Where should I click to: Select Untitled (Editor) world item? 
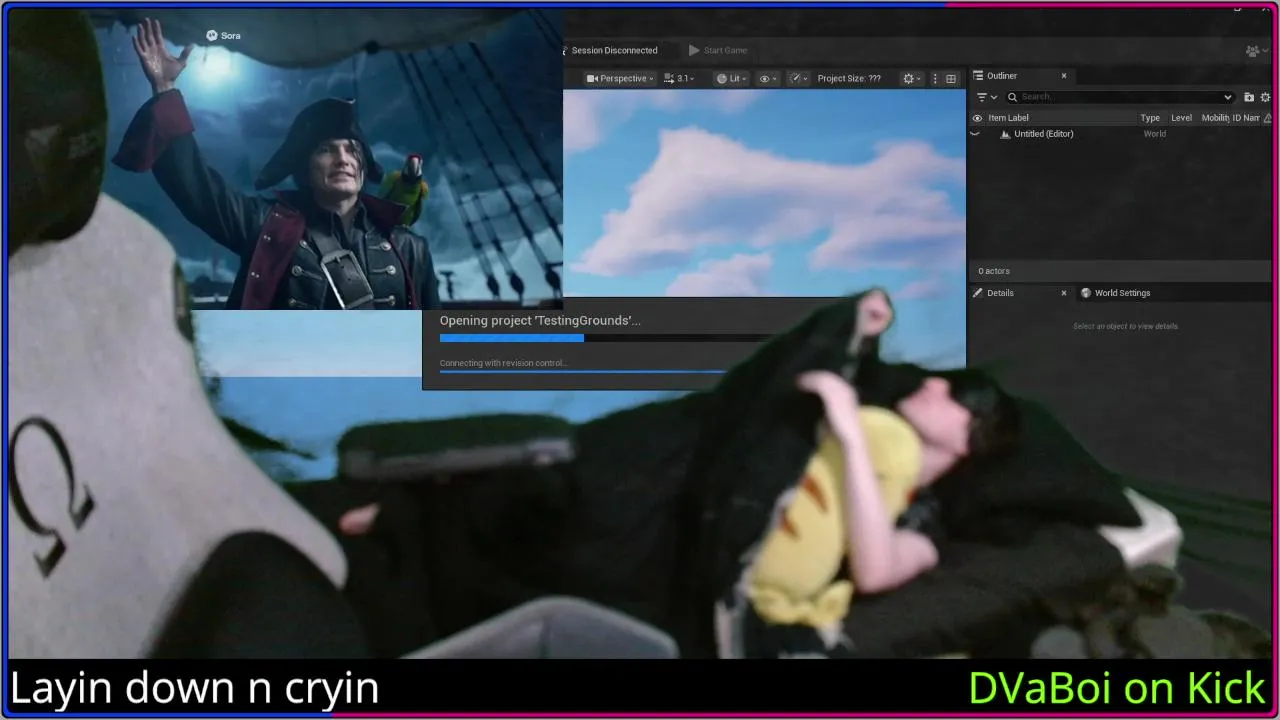point(1043,134)
